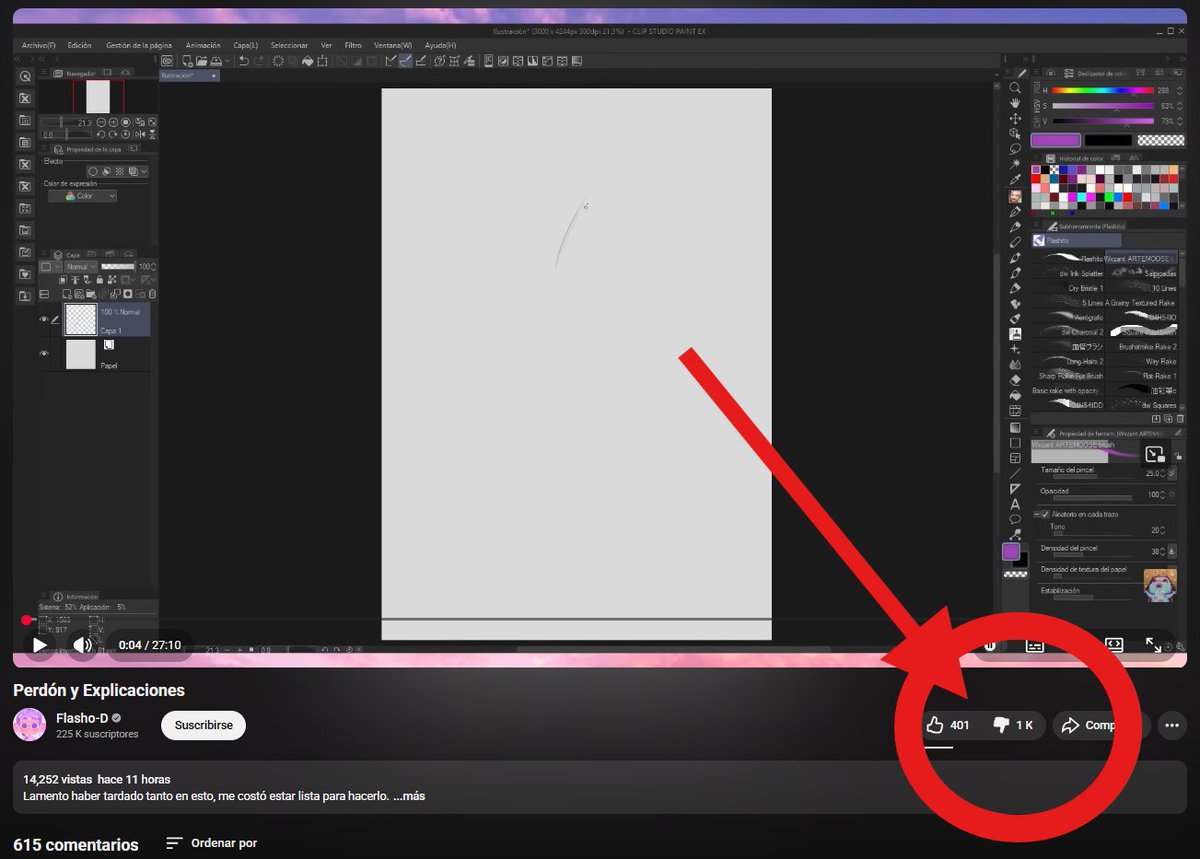The width and height of the screenshot is (1200, 859).
Task: Click the Hue rainbow slider
Action: coord(1103,90)
